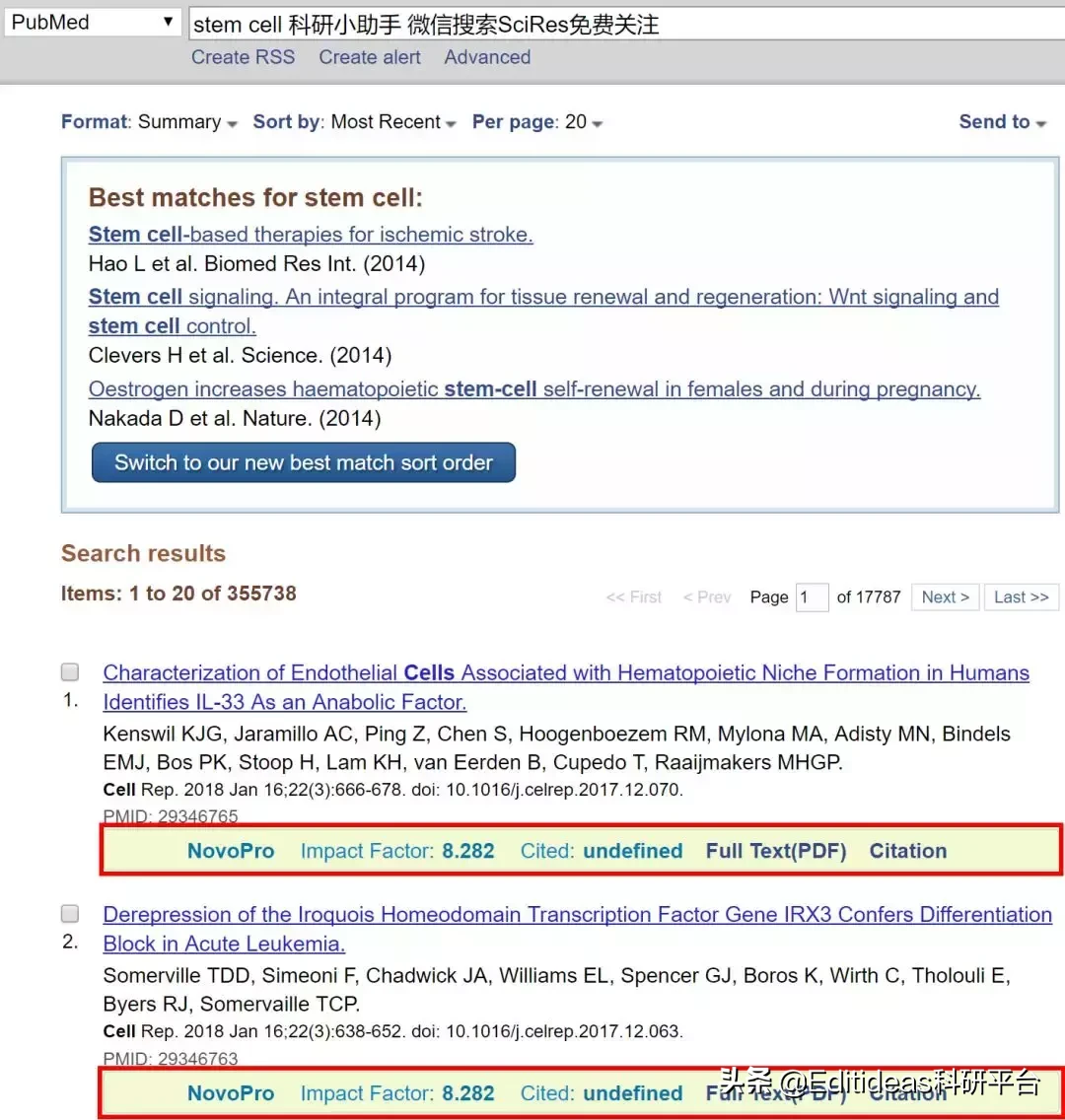Select the PMID: 29346763 text
Screen dimensions: 1065x1120
tap(170, 1058)
